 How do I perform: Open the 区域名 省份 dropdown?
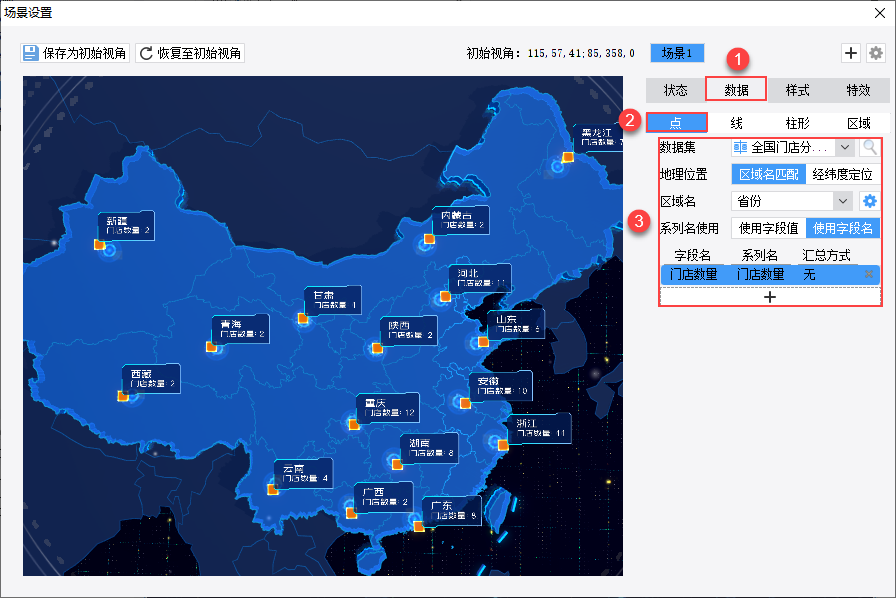[x=843, y=201]
